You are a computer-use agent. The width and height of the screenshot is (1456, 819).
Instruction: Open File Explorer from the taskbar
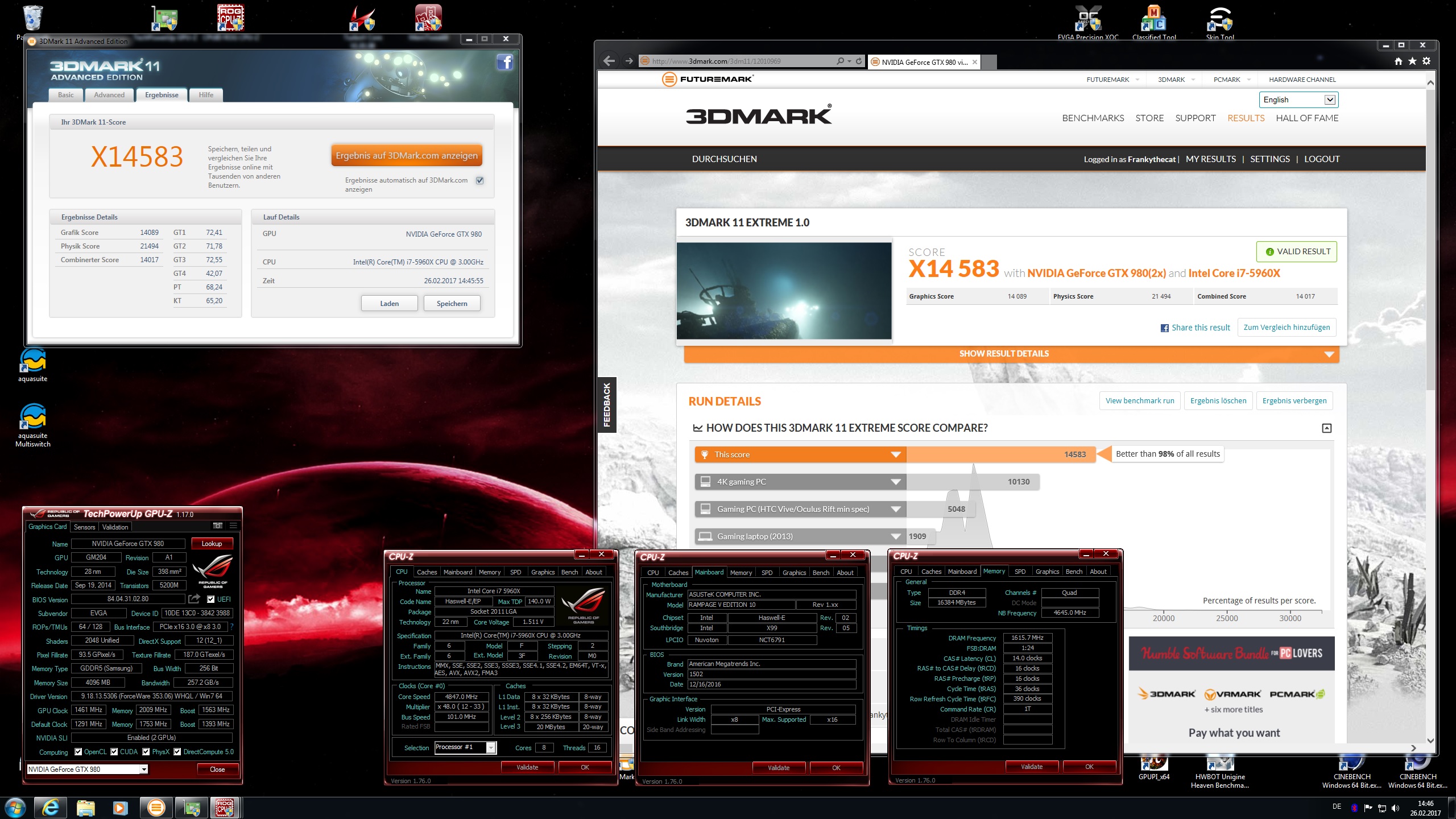coord(86,808)
